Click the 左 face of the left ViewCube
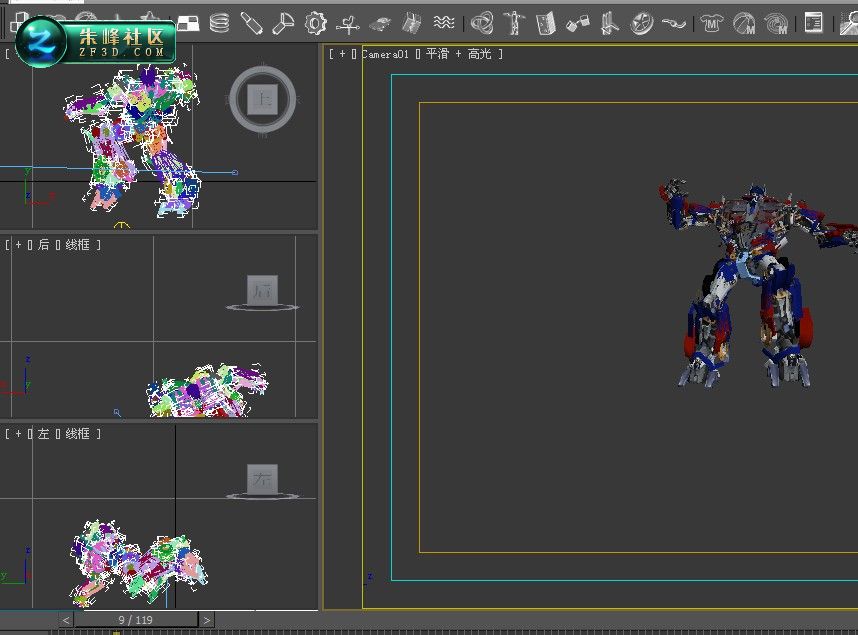Screen dimensions: 858x635 (x=263, y=479)
